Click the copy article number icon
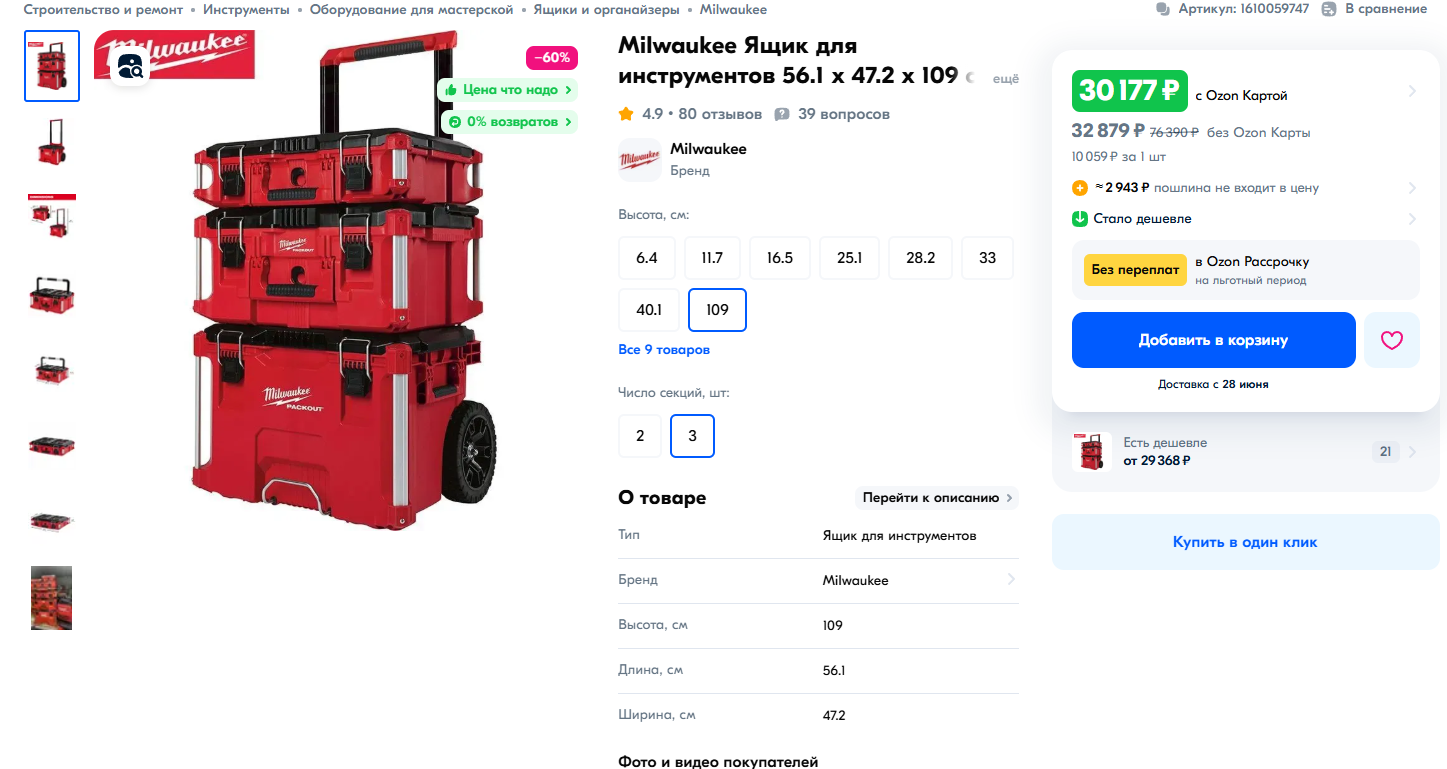This screenshot has height=769, width=1447. coord(1162,9)
